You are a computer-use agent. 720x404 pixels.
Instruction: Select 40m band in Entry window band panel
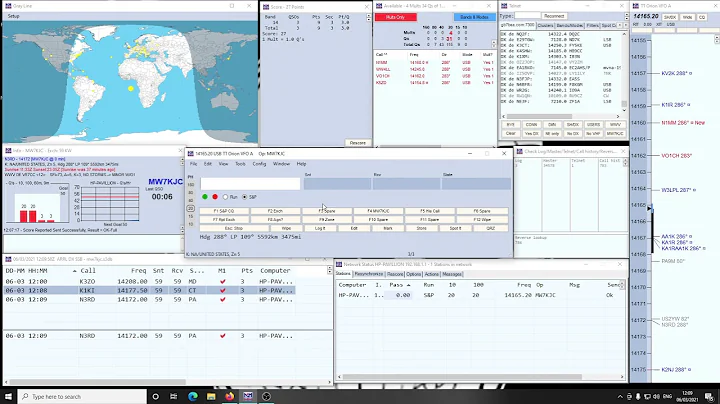(191, 201)
